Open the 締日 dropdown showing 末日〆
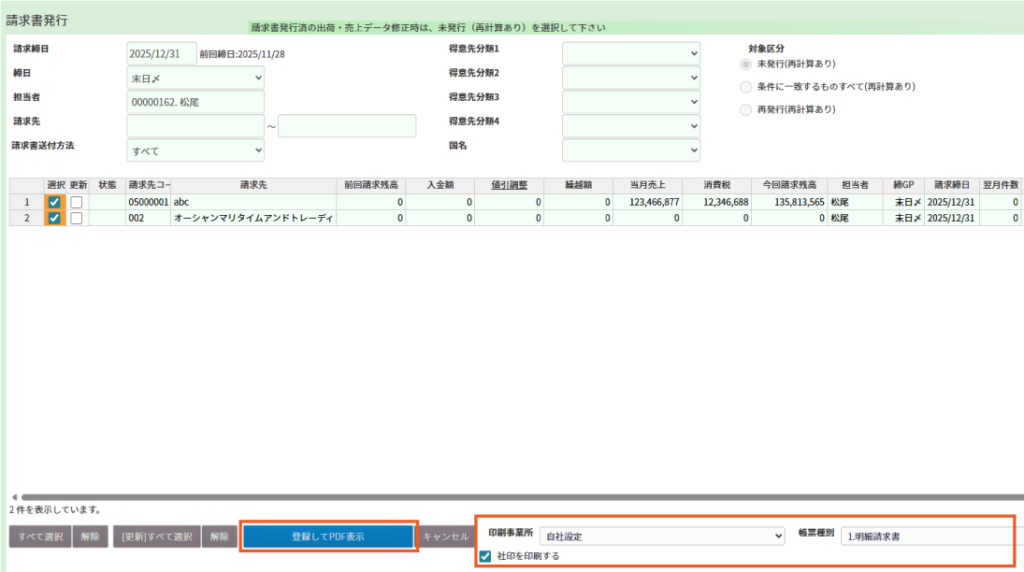Screen dimensions: 1024x572 pyautogui.click(x=195, y=77)
